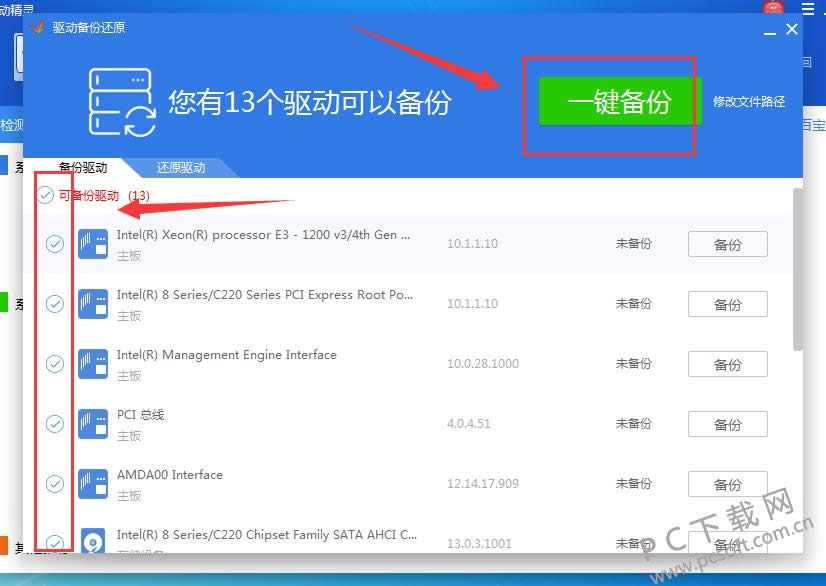Viewport: 826px width, 586px height.
Task: Click the device icon for Intel 8 Series PCI Express Root
Action: (x=93, y=303)
